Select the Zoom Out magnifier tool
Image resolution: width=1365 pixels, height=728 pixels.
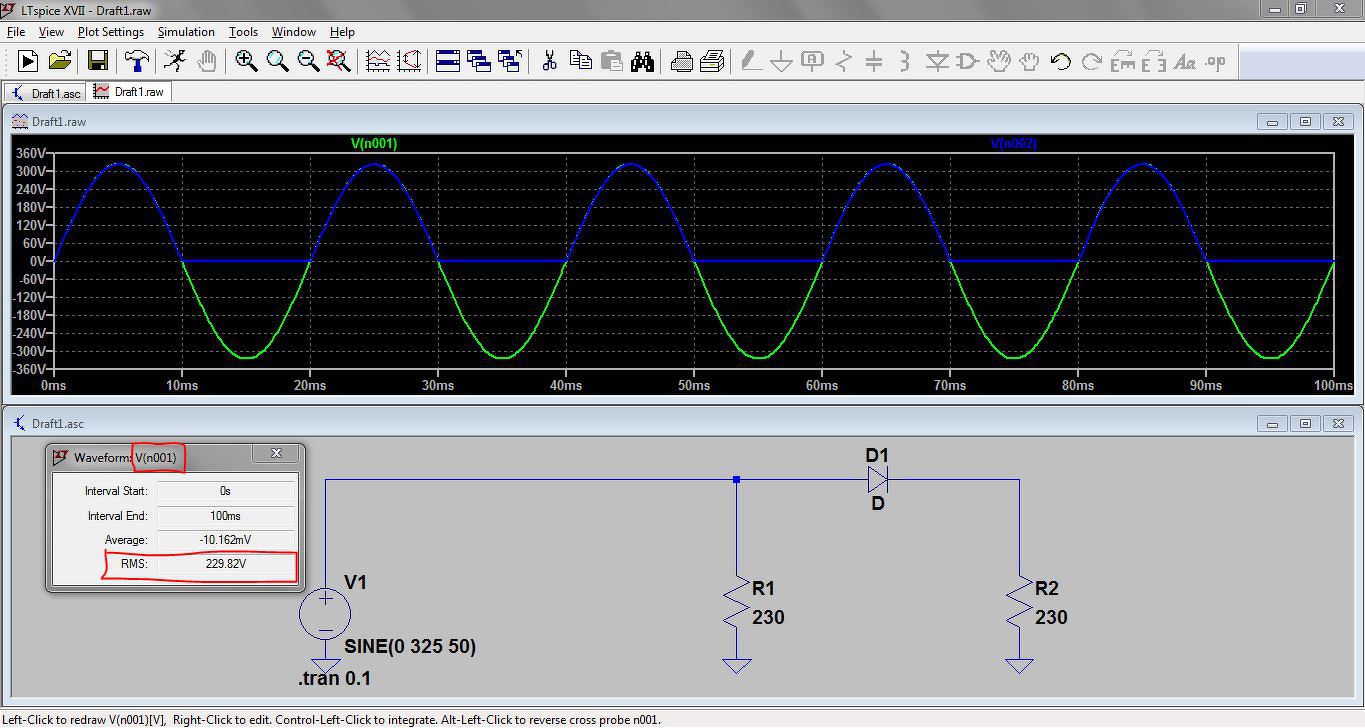(x=308, y=62)
